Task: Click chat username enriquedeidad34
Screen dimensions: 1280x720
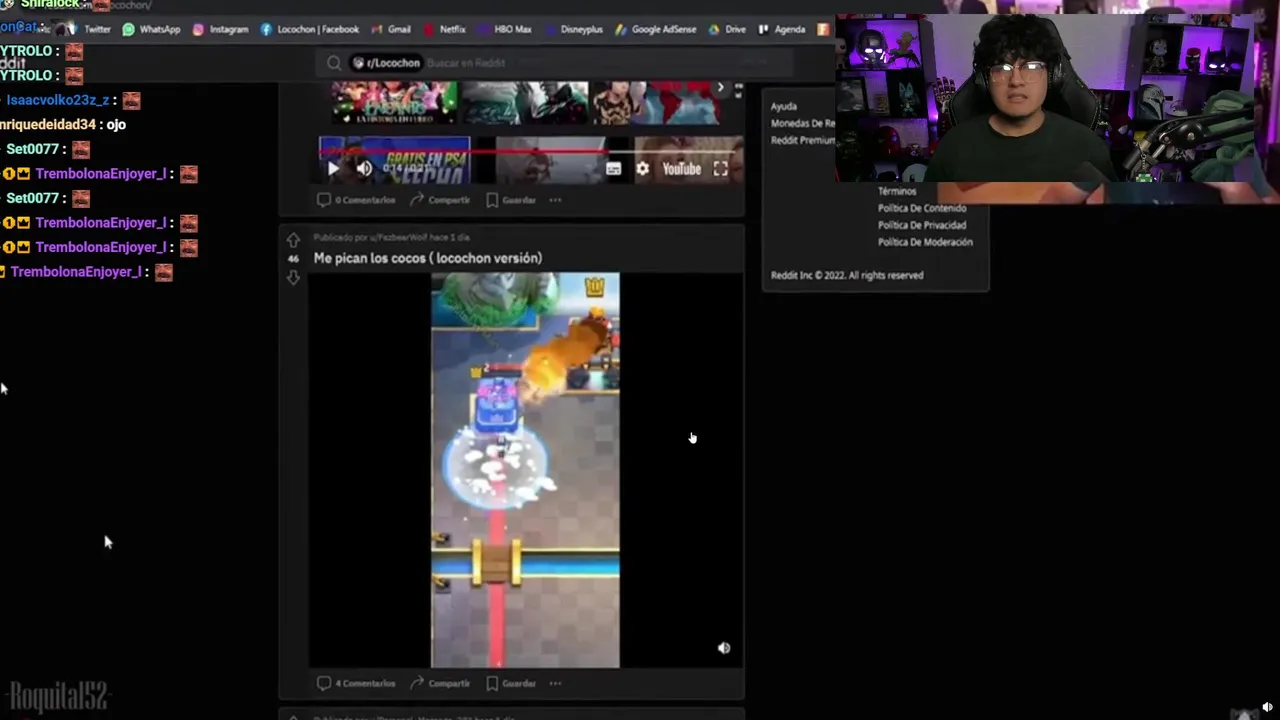Action: [x=48, y=124]
